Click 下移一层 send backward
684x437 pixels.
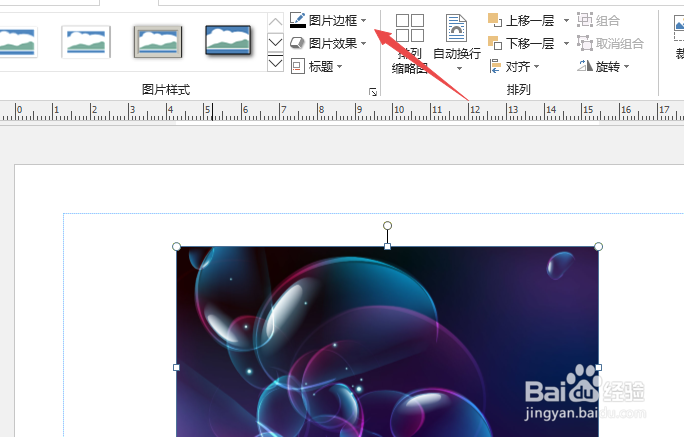click(x=522, y=43)
